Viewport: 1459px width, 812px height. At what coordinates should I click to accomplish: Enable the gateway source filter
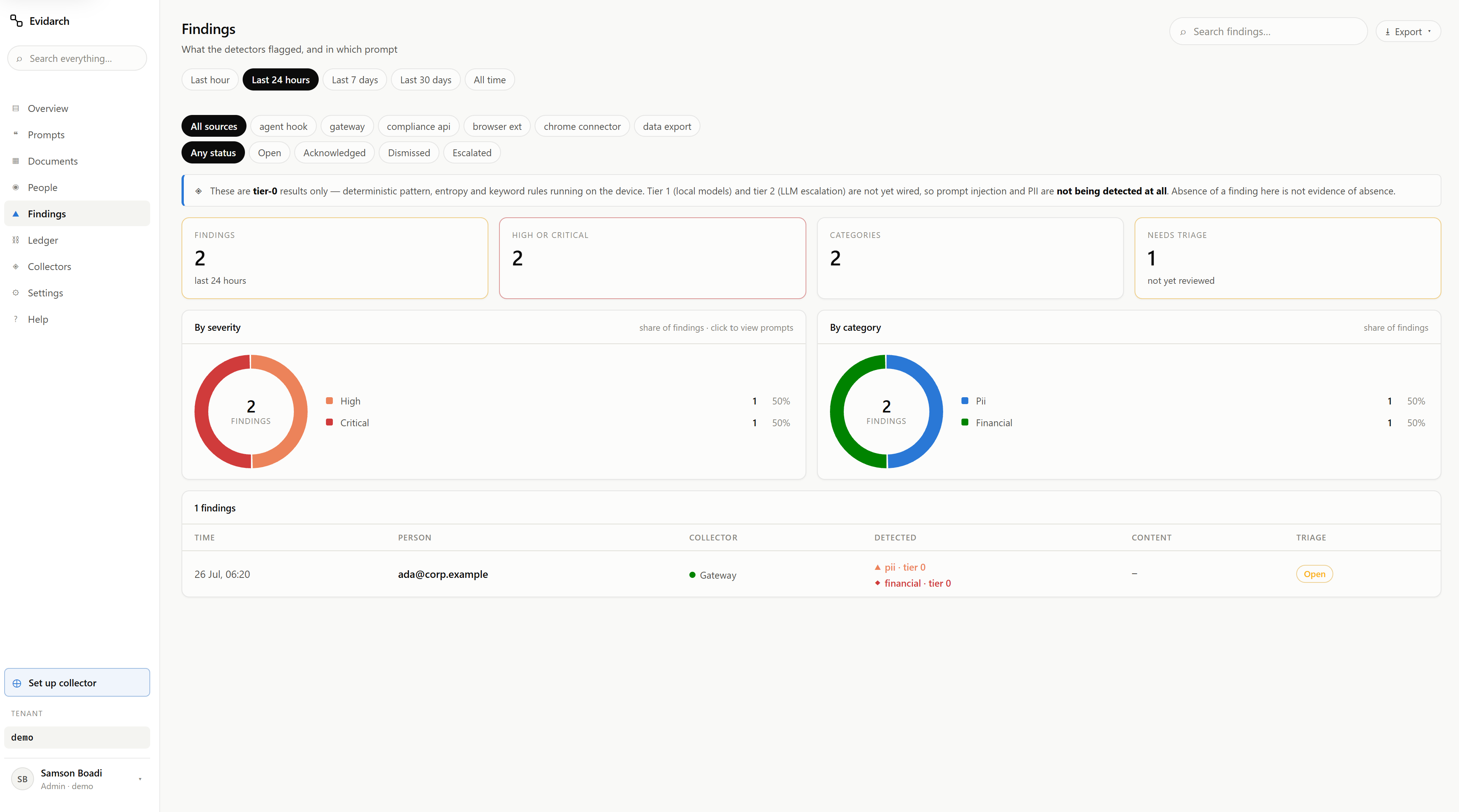pyautogui.click(x=347, y=126)
